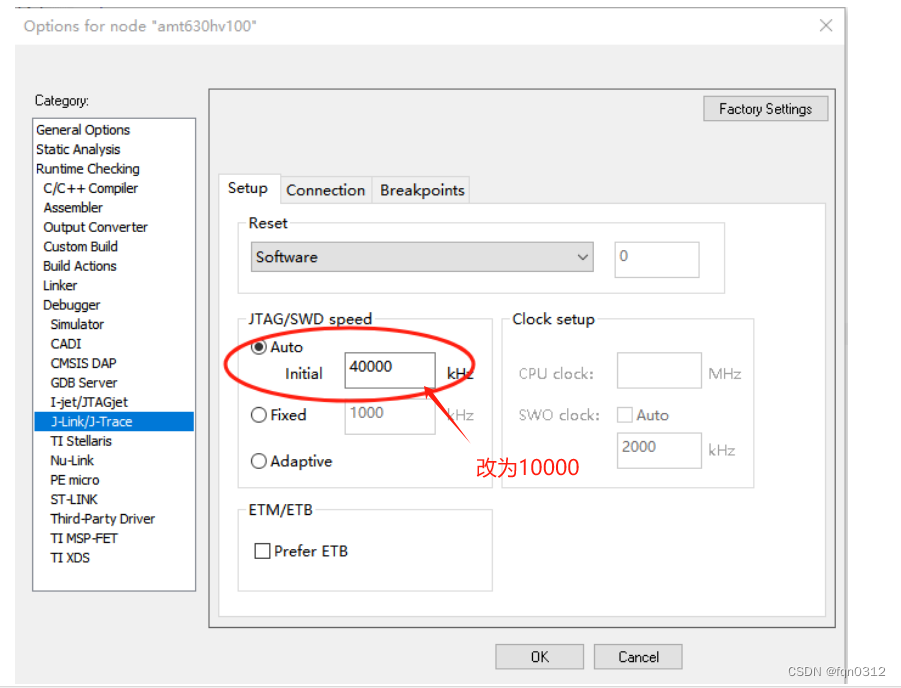Click the Initial speed field showing 40000
Viewport: 901px width, 688px height.
pyautogui.click(x=389, y=368)
